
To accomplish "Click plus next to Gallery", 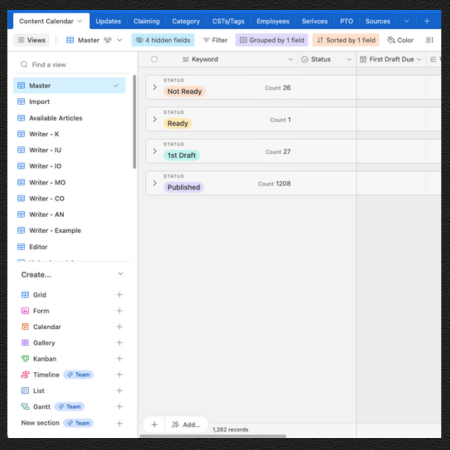I will tap(119, 343).
